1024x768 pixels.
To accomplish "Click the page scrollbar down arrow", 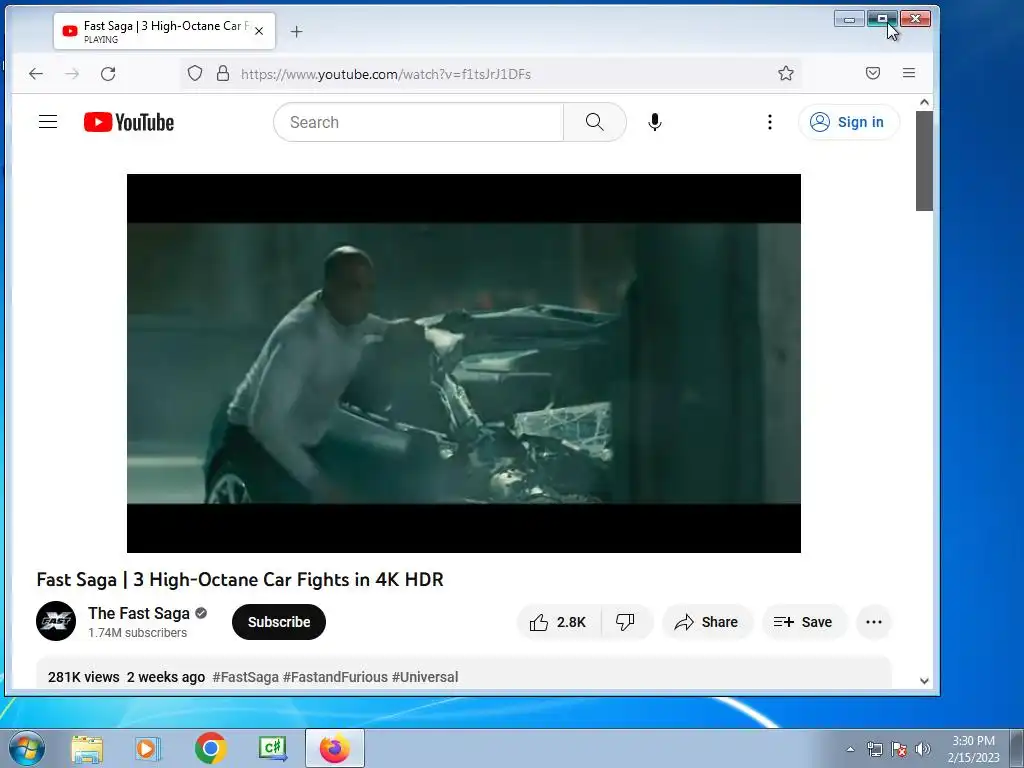I will coord(924,680).
